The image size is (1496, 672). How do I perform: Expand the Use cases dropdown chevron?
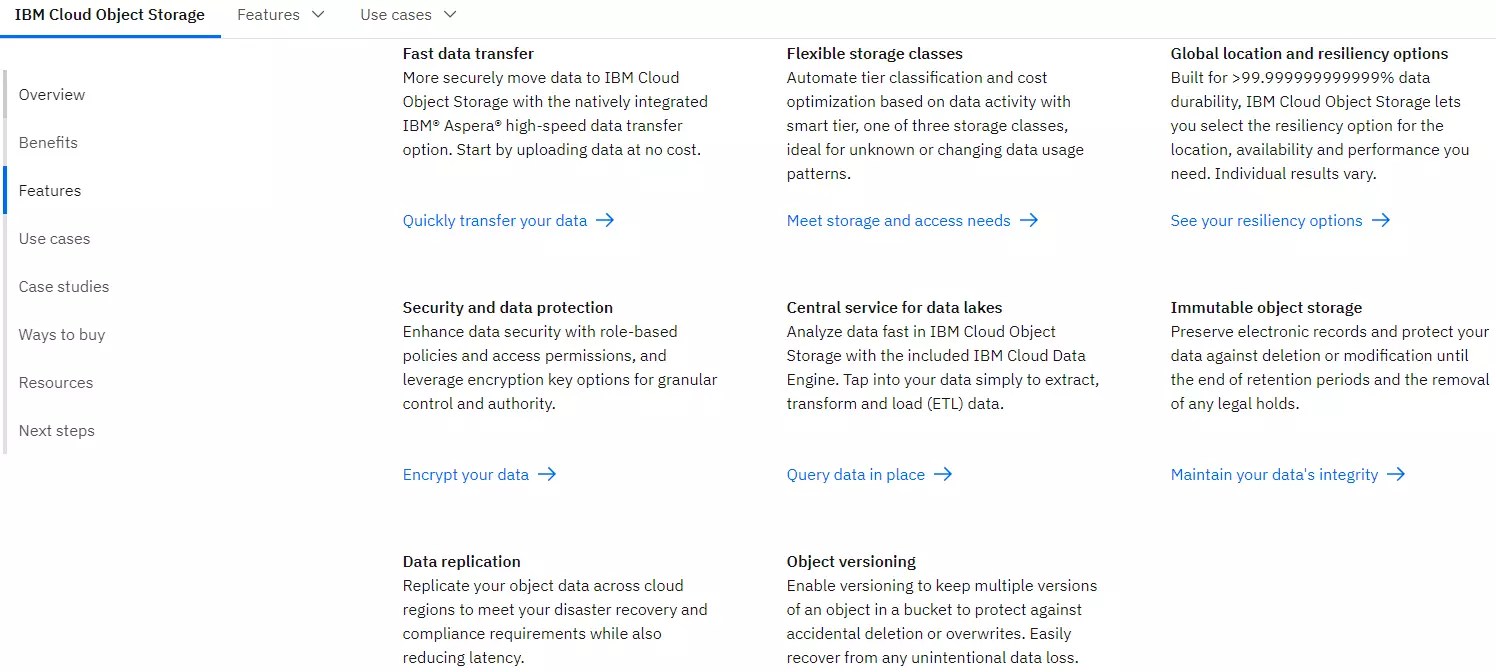coord(449,15)
